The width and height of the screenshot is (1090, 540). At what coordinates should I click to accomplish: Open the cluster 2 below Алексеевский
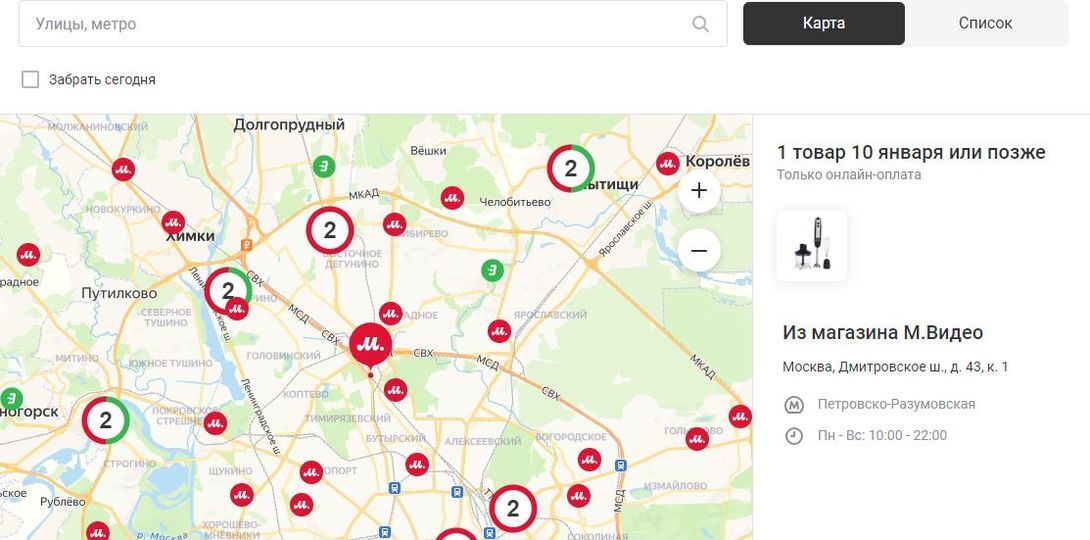click(x=513, y=509)
